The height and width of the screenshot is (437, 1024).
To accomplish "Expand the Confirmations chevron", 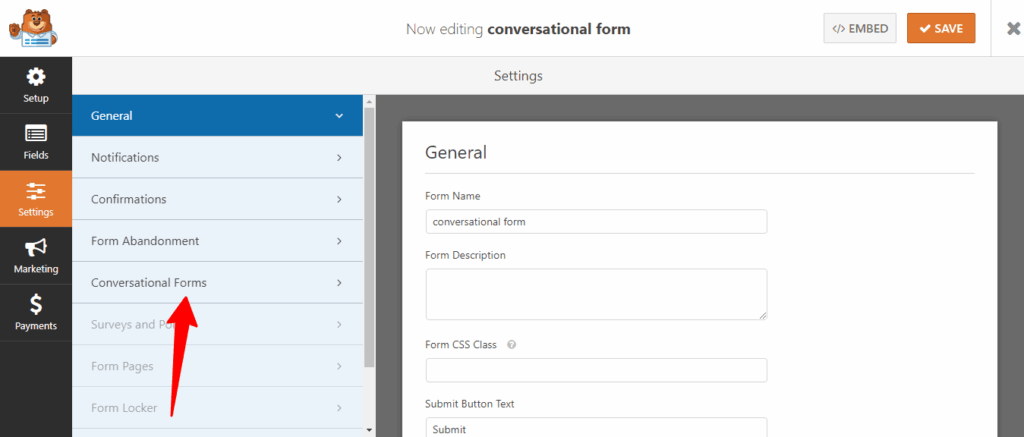I will point(339,199).
